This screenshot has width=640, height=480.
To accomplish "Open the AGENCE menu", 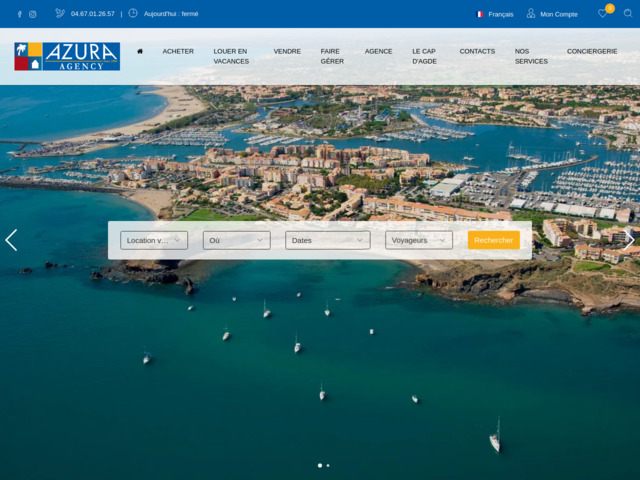I will pos(378,51).
